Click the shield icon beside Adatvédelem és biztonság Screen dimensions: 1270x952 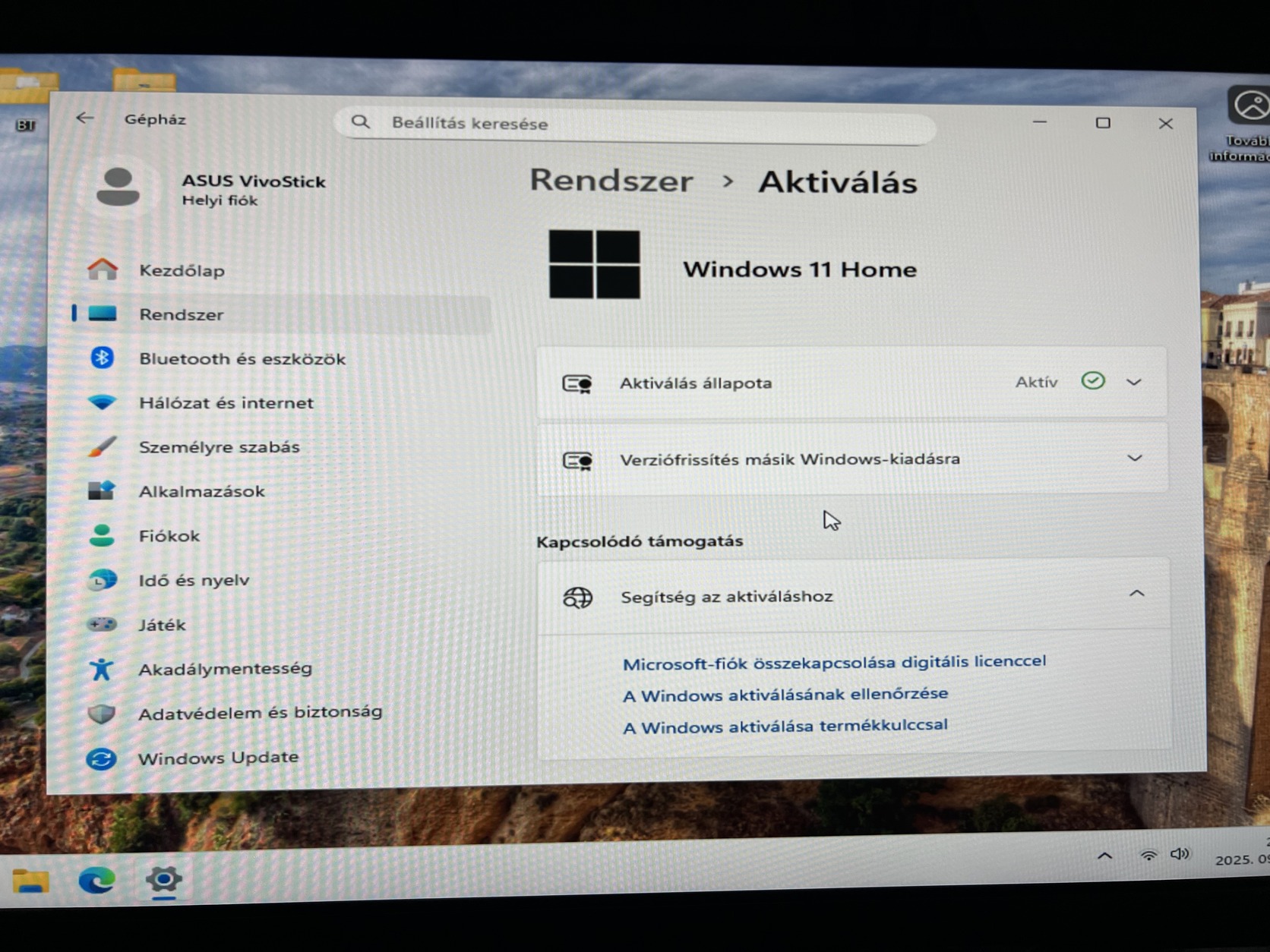pyautogui.click(x=101, y=714)
